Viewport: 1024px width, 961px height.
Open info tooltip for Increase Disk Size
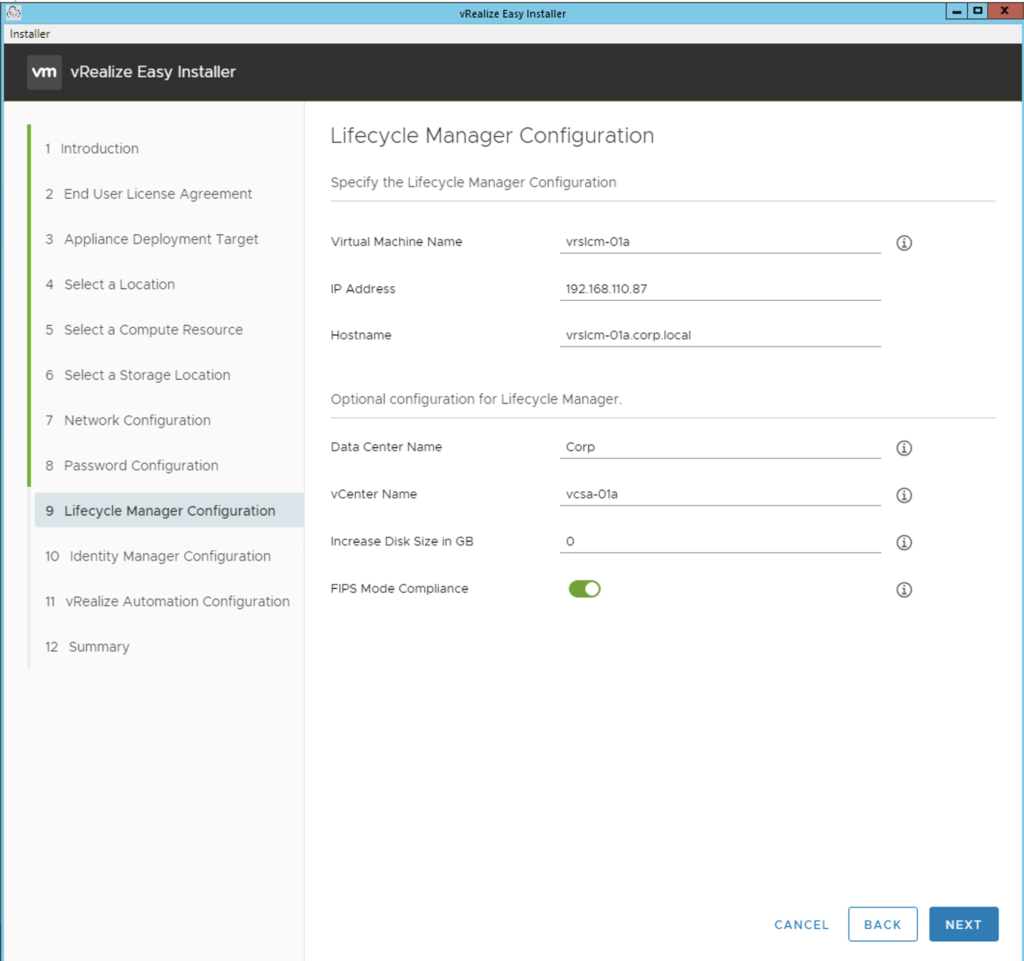904,542
